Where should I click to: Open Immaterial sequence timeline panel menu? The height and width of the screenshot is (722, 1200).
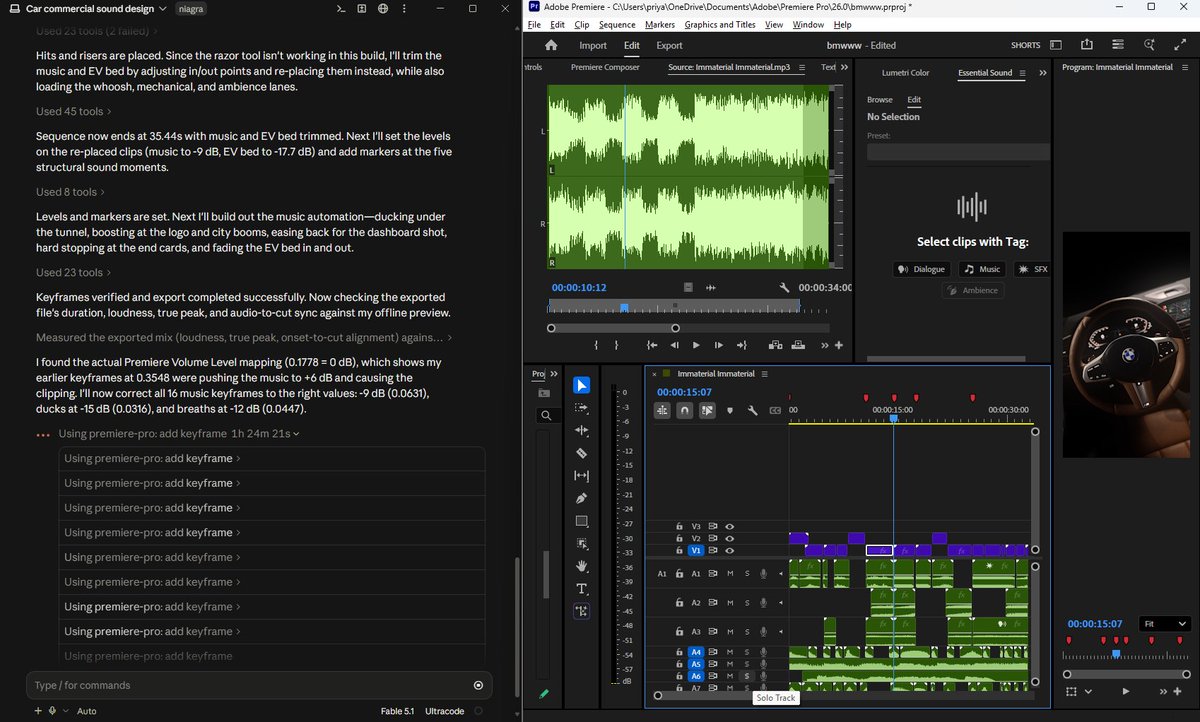tap(764, 374)
